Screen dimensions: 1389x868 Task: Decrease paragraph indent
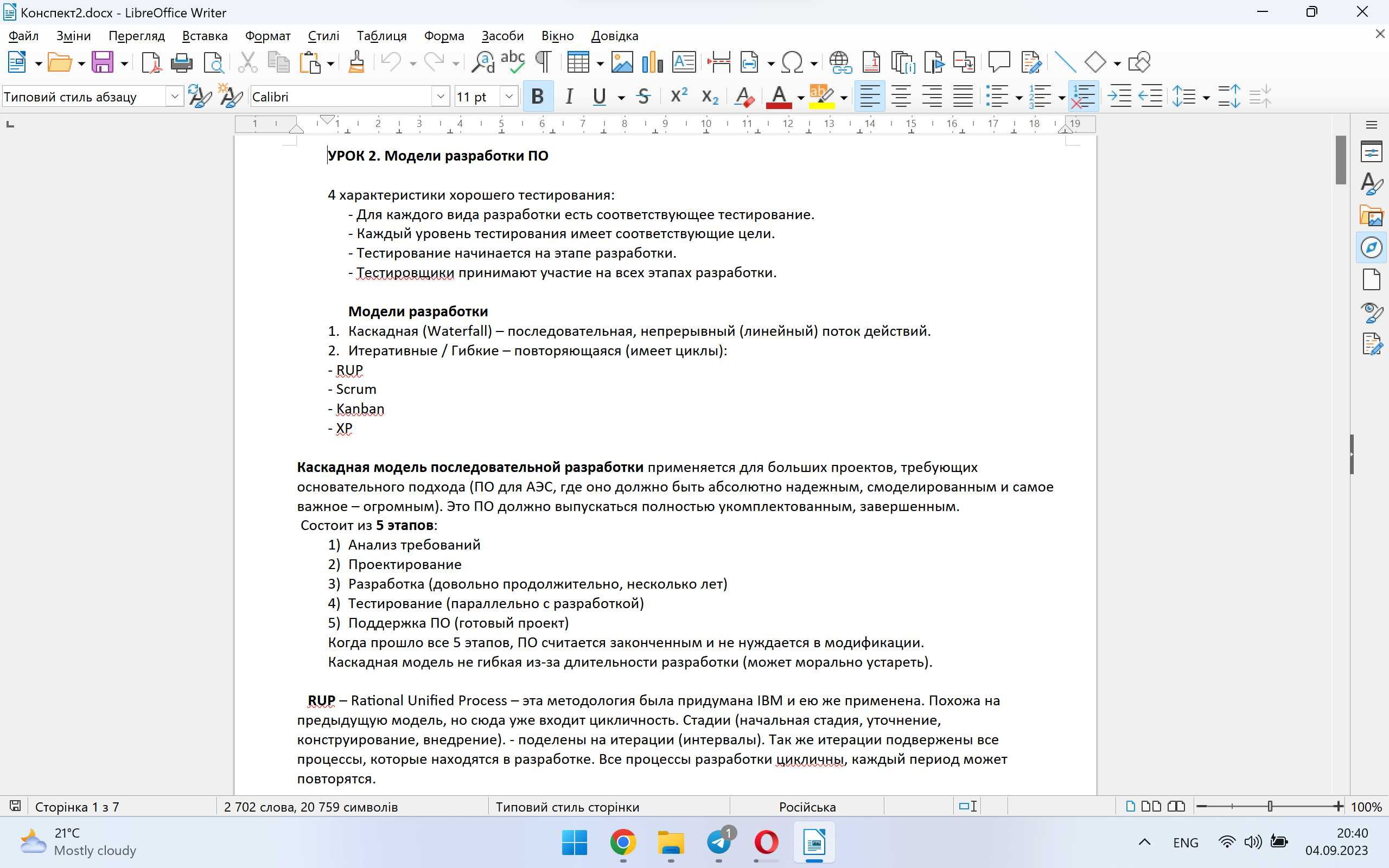pyautogui.click(x=1150, y=97)
